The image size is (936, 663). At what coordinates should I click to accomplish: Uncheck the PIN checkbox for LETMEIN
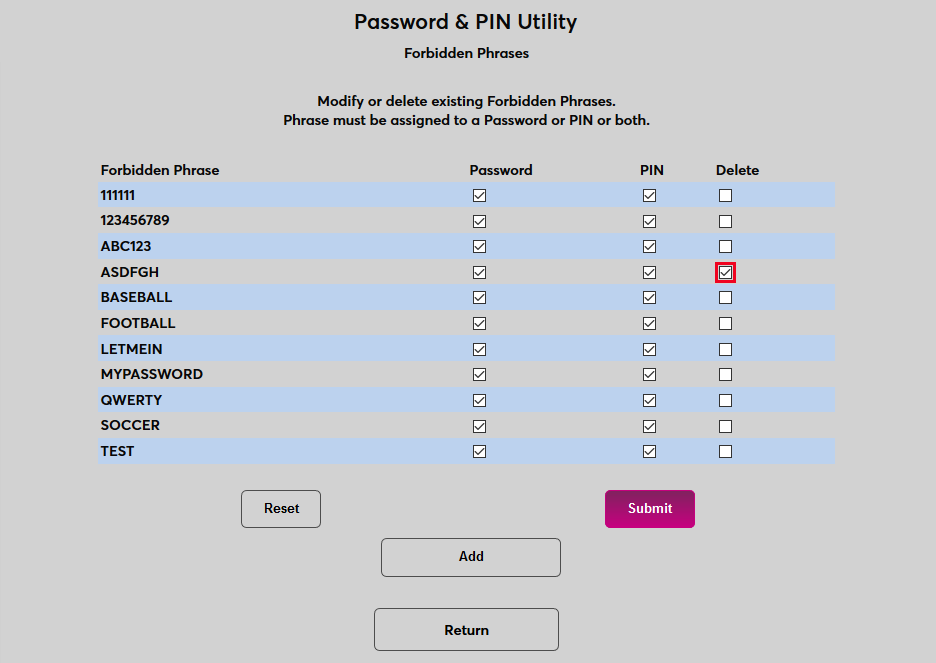pos(649,348)
